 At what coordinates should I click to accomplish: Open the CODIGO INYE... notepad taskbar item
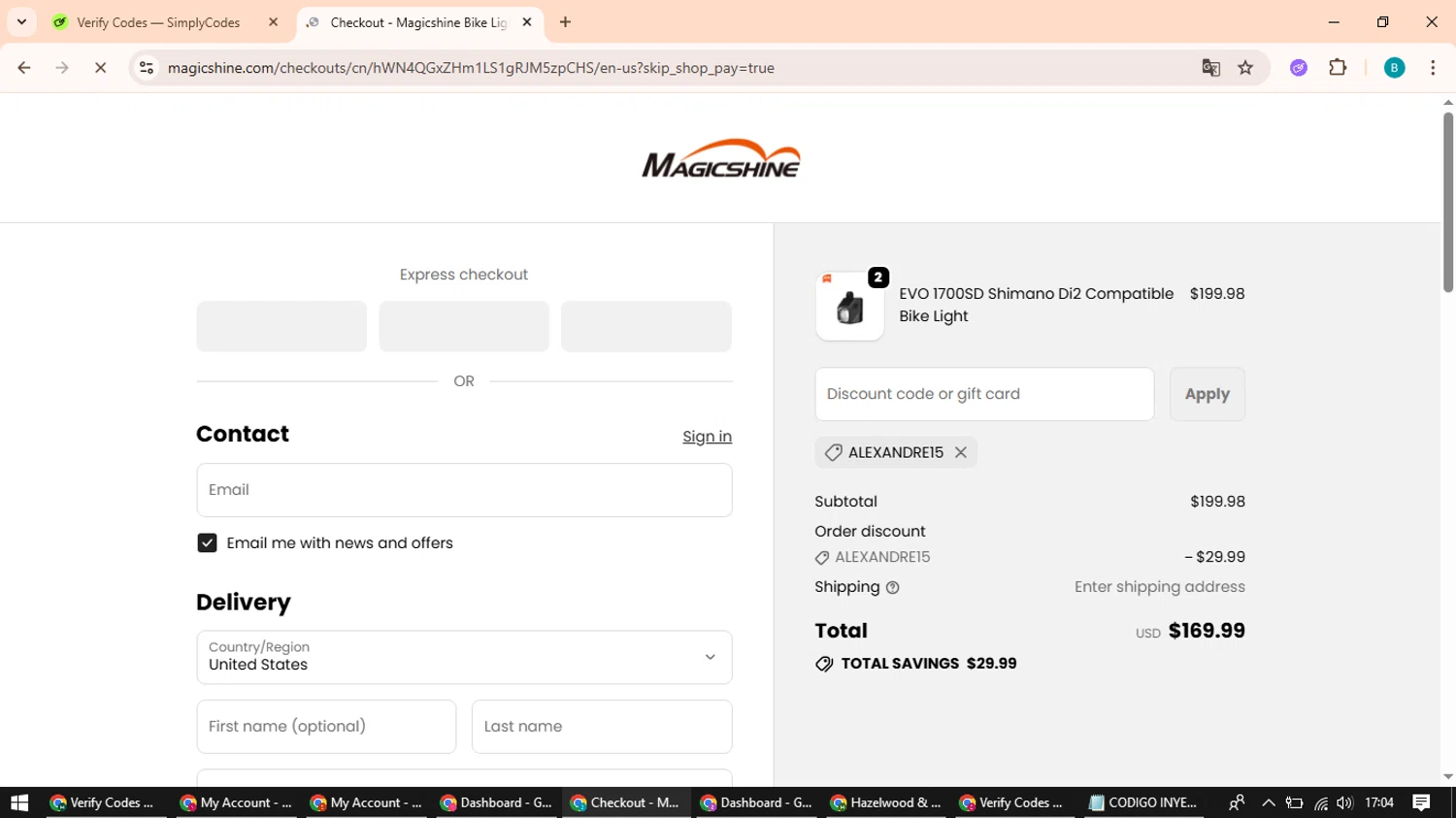[1143, 802]
